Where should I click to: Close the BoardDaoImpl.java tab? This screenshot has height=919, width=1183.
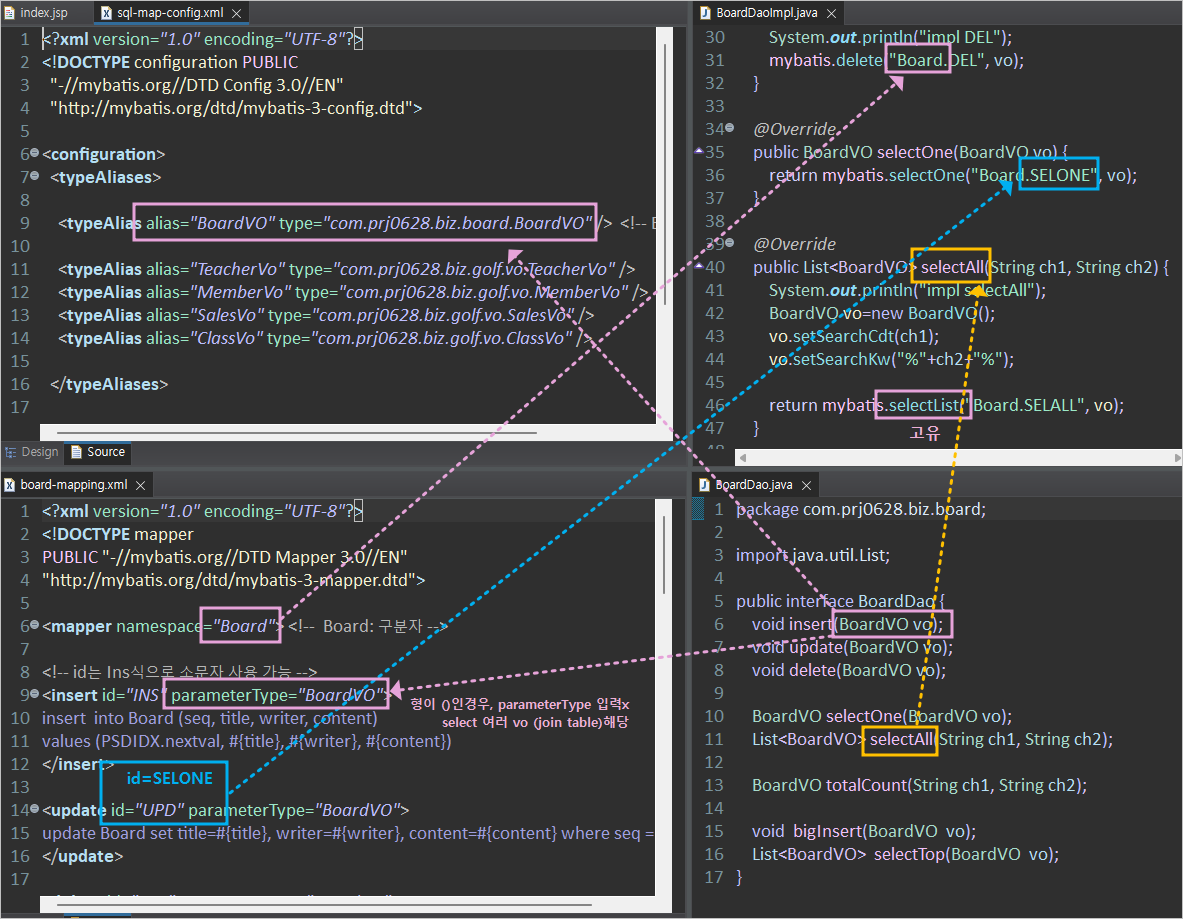click(831, 14)
